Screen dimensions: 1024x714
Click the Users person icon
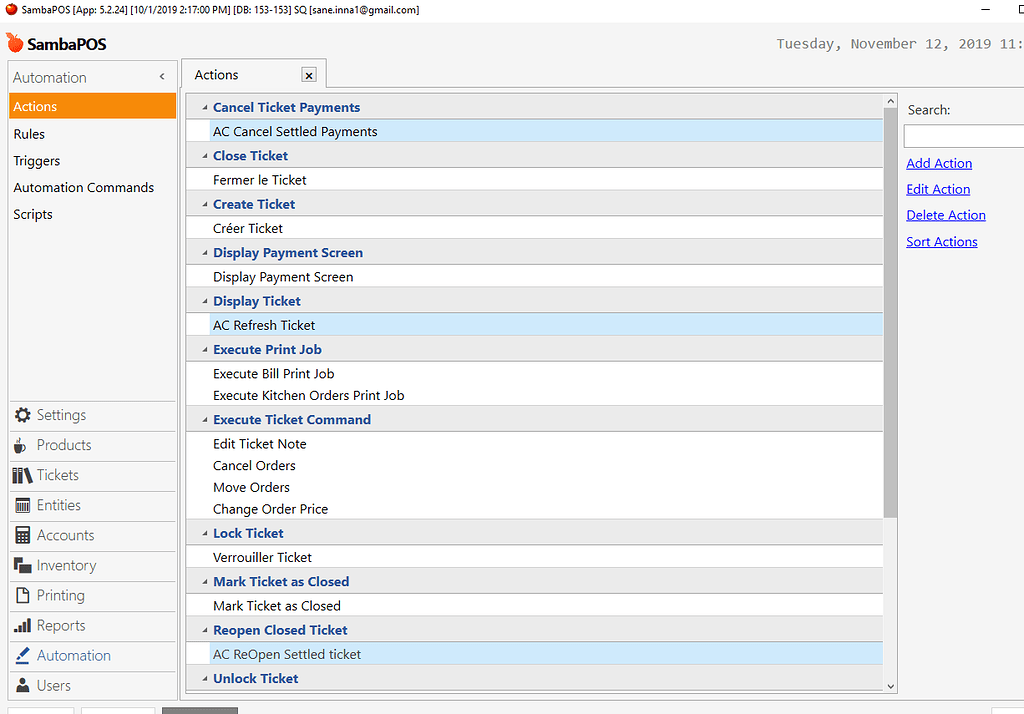(x=22, y=685)
